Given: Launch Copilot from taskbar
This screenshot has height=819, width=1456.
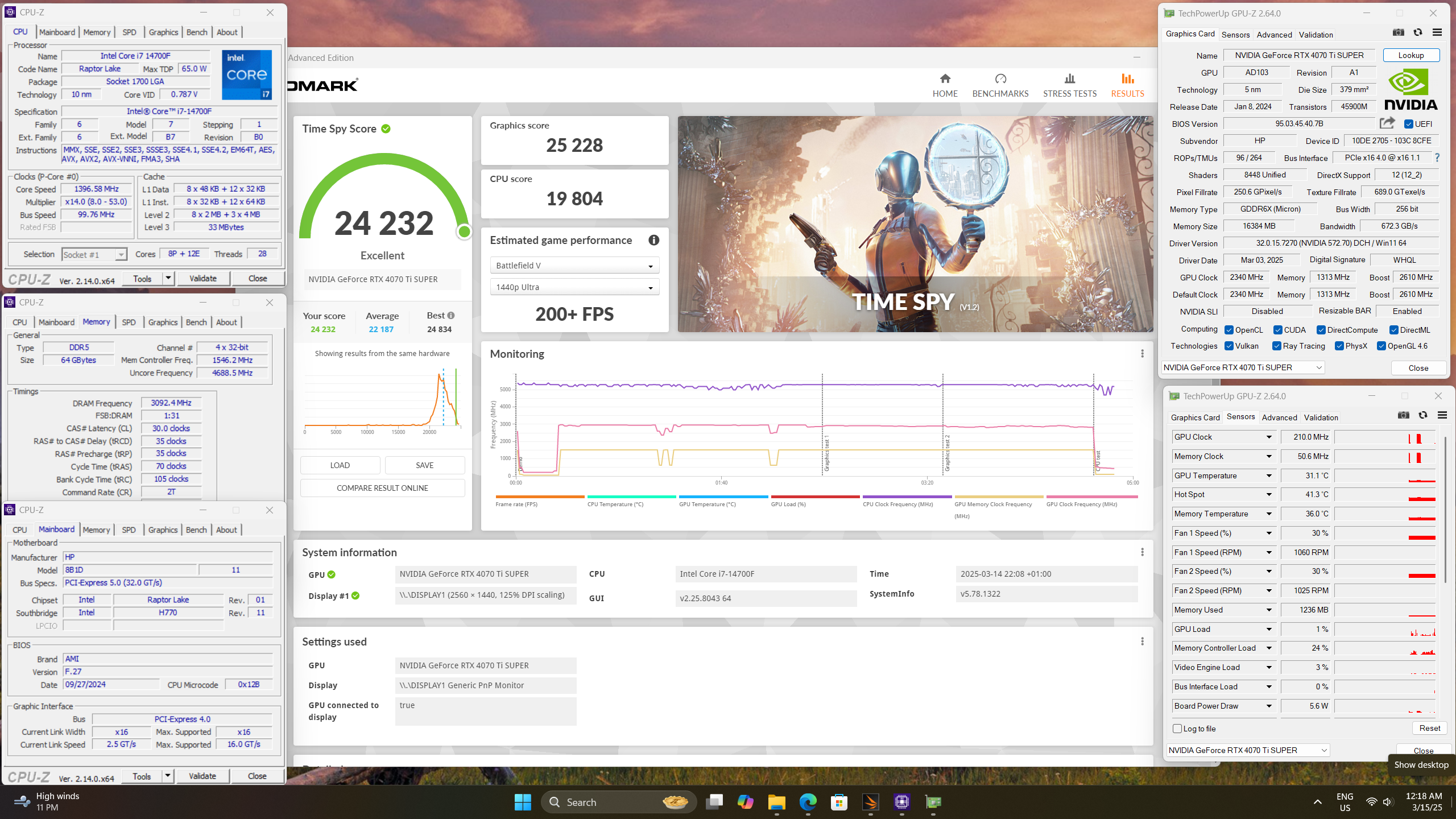Looking at the screenshot, I should tap(745, 803).
